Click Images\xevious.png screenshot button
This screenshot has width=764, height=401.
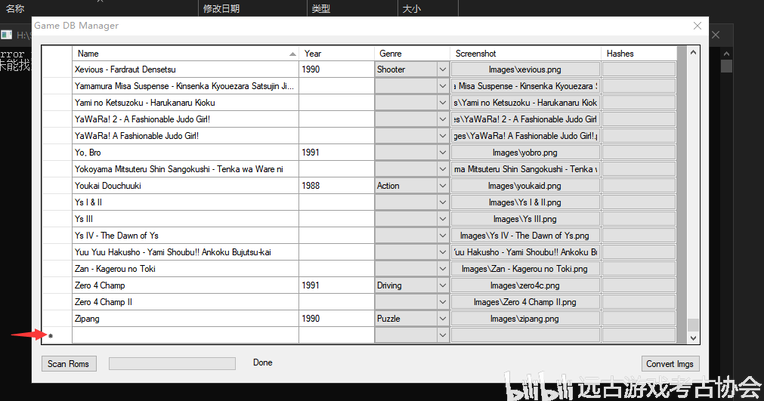pyautogui.click(x=525, y=70)
